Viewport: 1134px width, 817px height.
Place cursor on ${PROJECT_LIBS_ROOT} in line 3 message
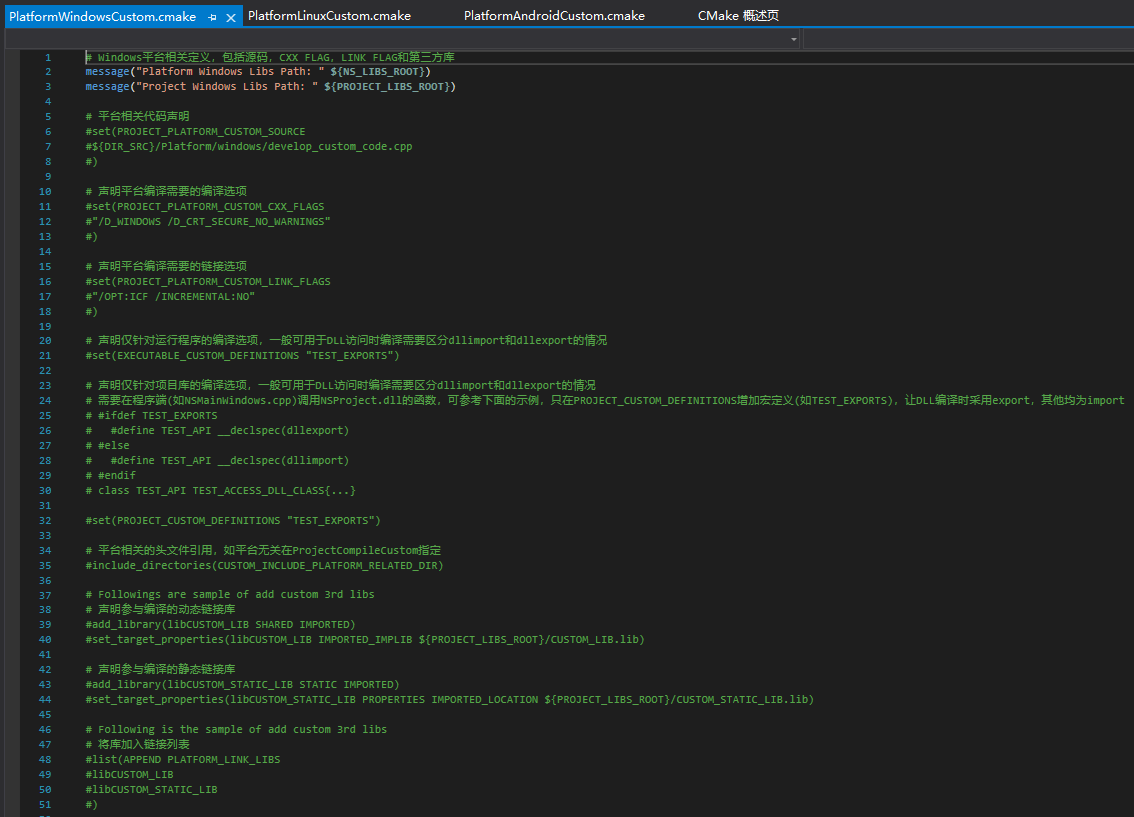[x=389, y=87]
